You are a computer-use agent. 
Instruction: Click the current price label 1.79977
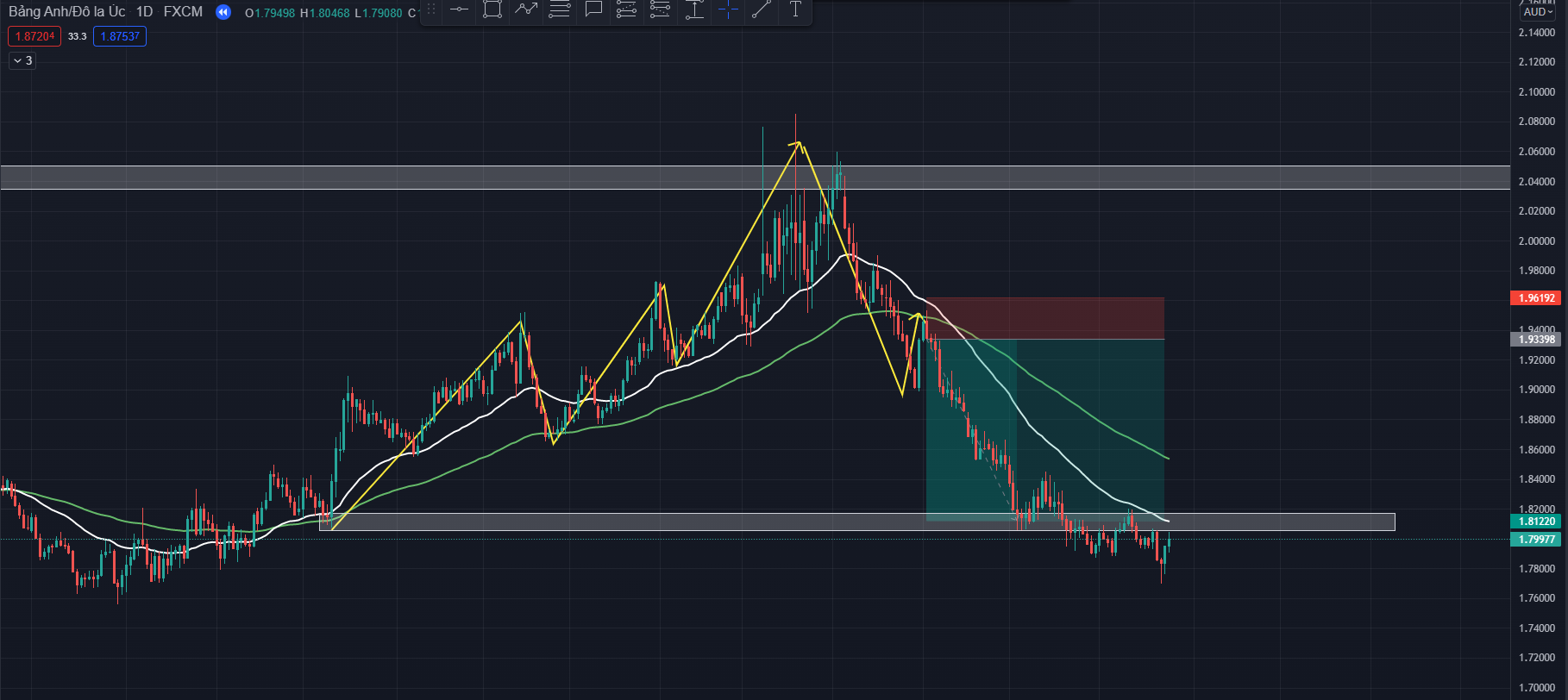(1536, 540)
